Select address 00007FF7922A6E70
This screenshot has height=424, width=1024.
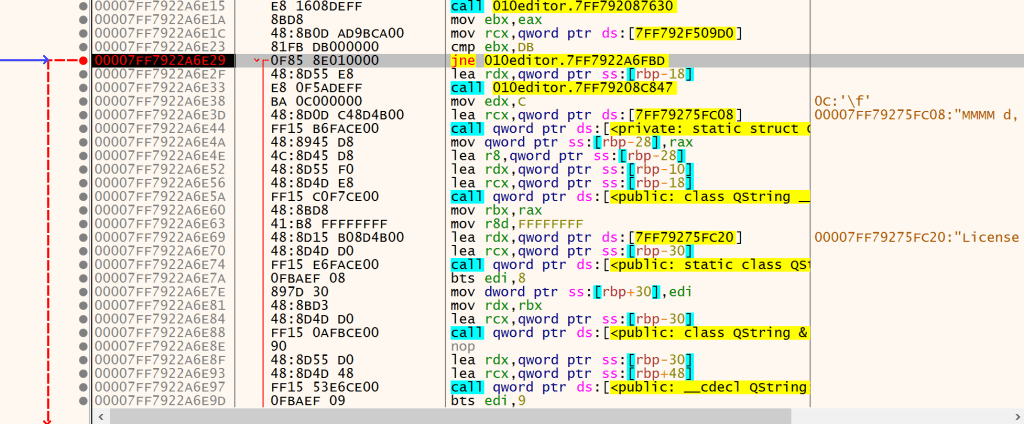click(160, 251)
